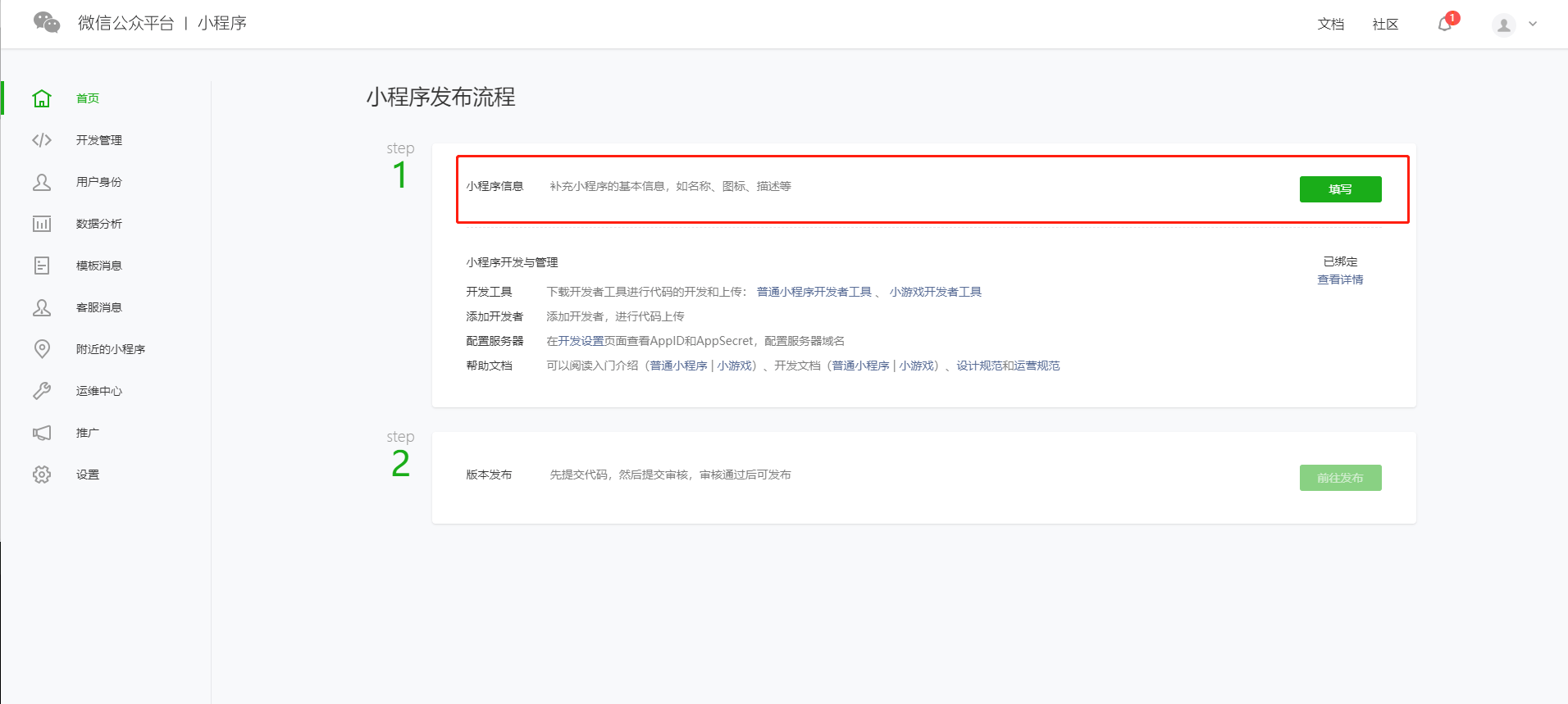Screen dimensions: 1568x704
Task: Click the WeChat logo icon
Action: click(47, 23)
